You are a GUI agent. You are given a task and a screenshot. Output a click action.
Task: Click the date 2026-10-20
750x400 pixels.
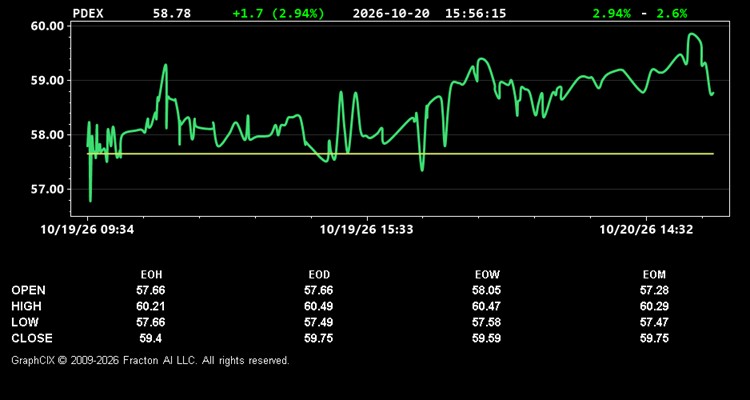[x=391, y=13]
